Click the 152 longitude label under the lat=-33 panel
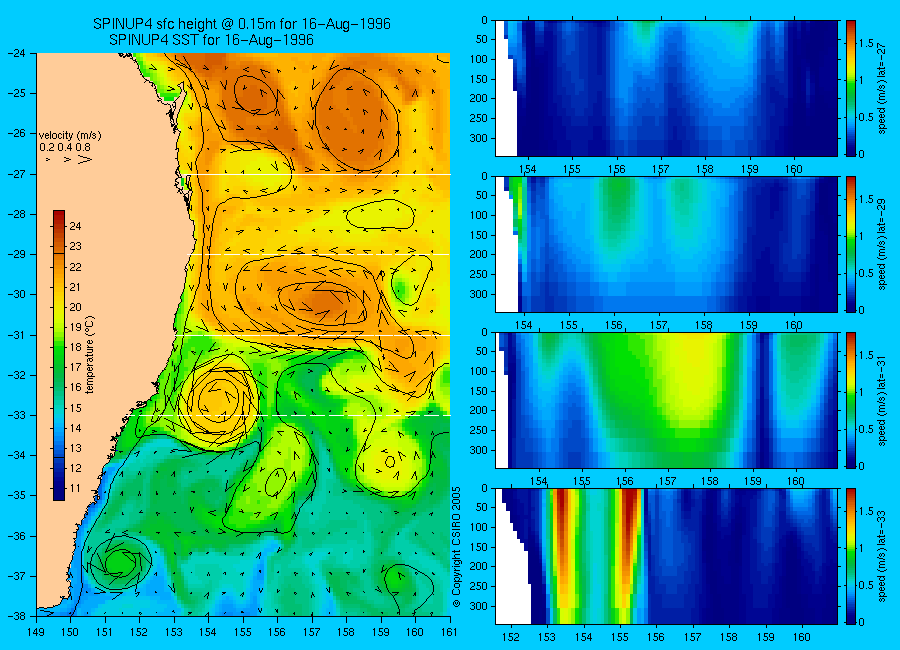The height and width of the screenshot is (650, 900). tap(511, 637)
